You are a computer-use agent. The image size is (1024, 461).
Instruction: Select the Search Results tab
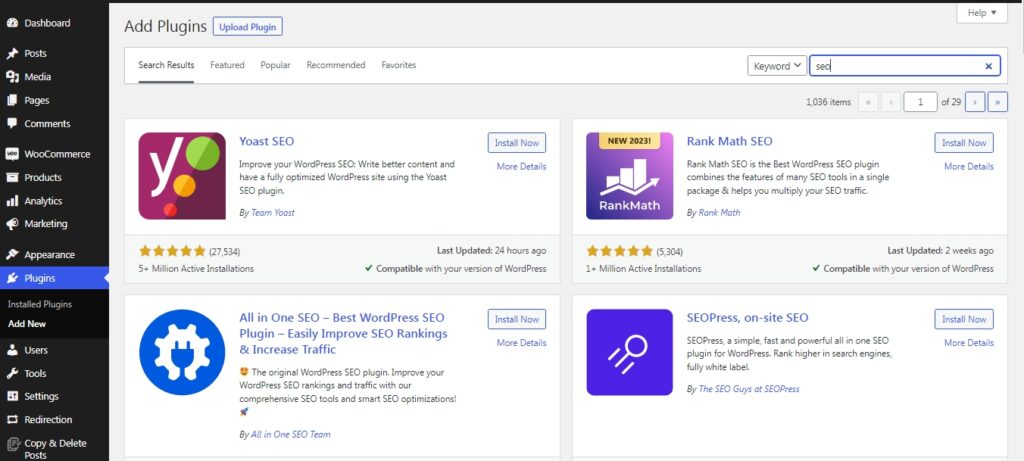point(166,65)
